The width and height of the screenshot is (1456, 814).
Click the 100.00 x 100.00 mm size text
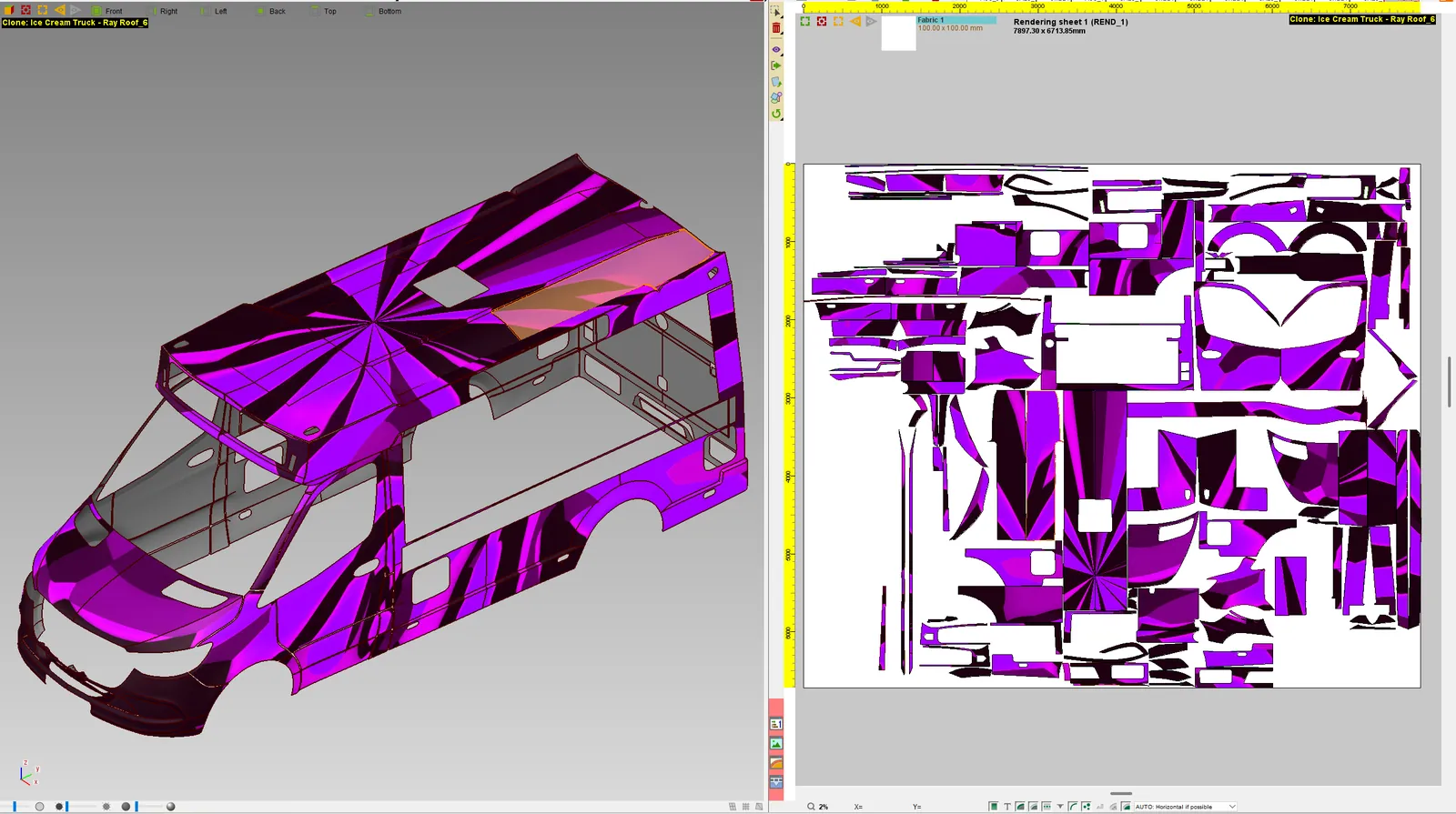950,28
